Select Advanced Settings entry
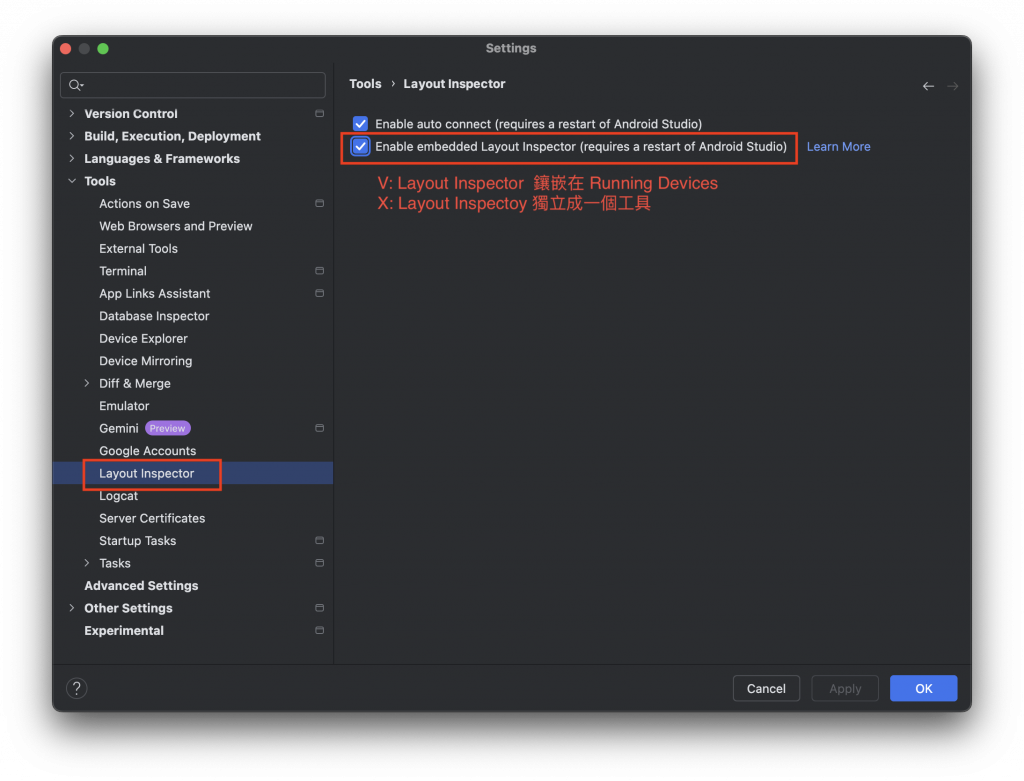 (x=141, y=586)
